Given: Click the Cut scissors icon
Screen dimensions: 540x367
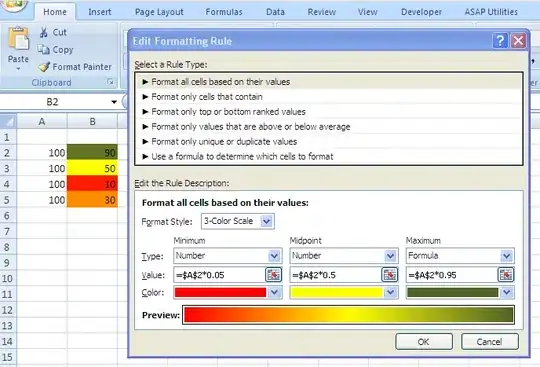Looking at the screenshot, I should click(x=43, y=32).
